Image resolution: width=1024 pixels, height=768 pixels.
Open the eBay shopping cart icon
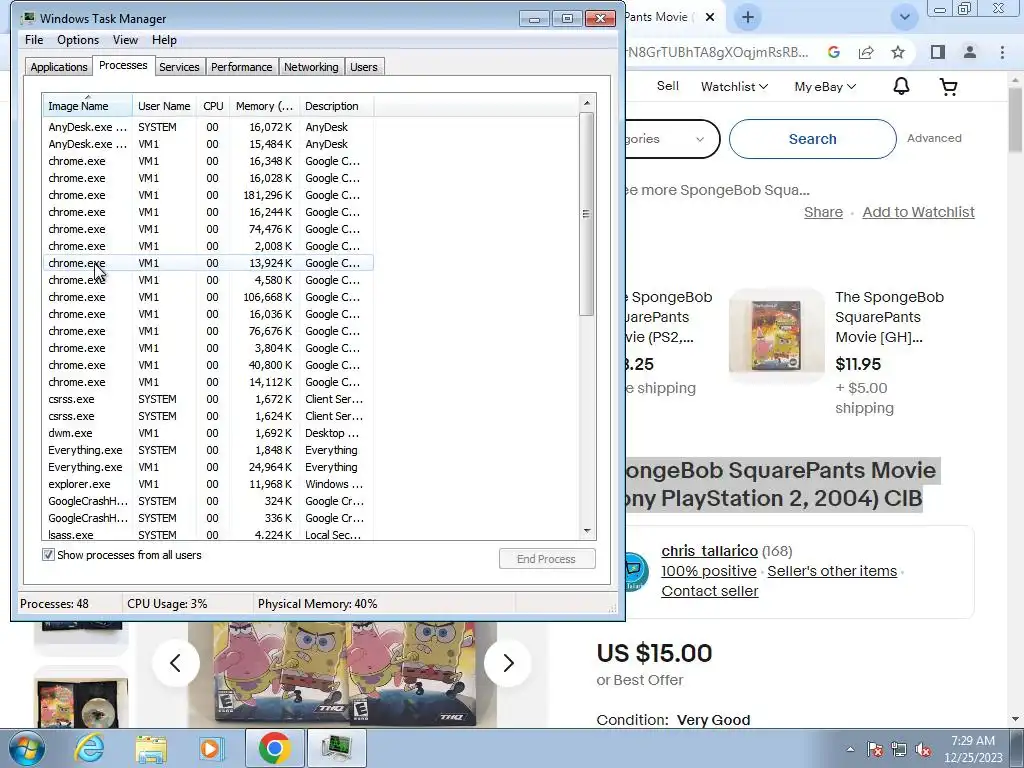click(948, 86)
